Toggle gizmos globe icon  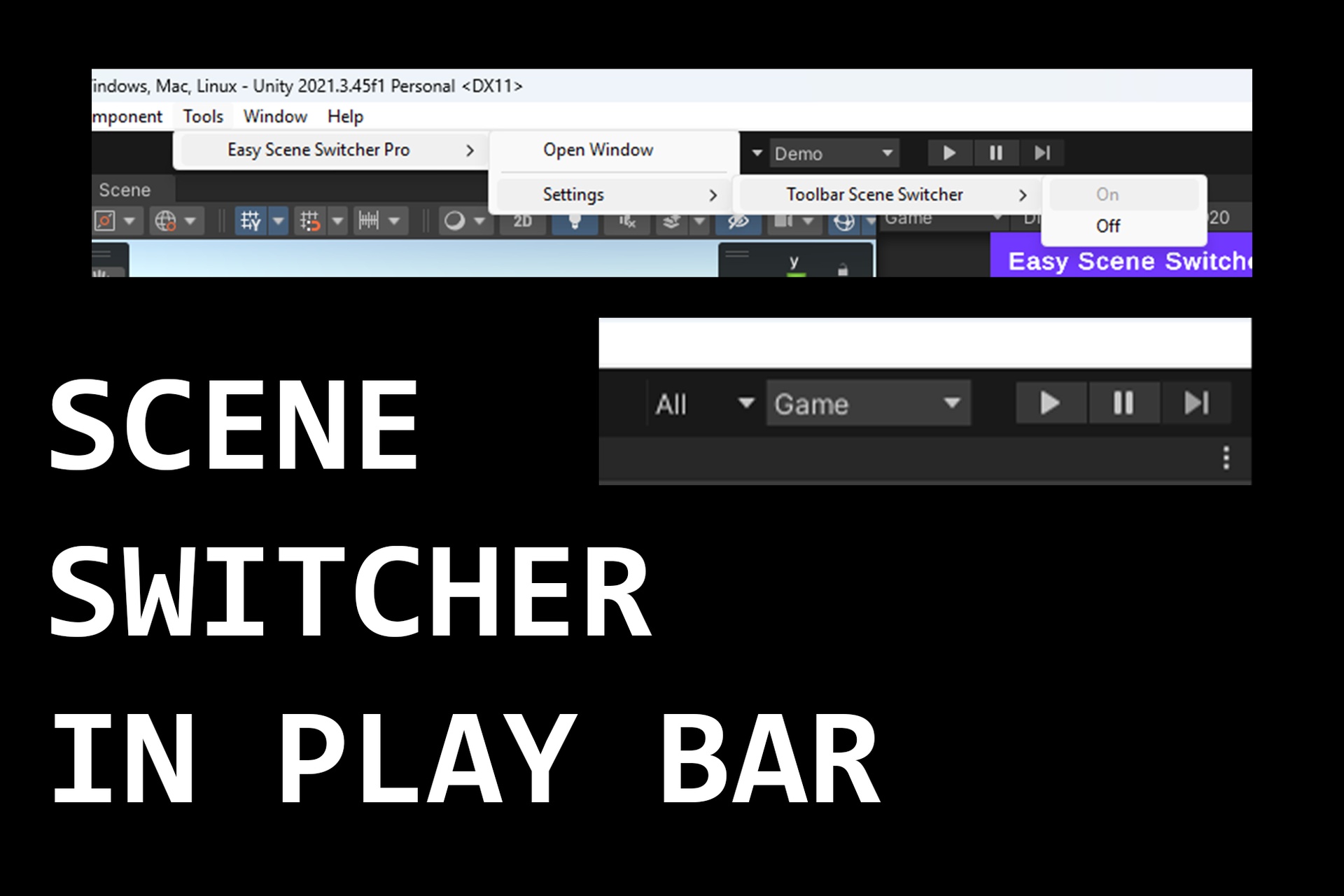point(844,223)
